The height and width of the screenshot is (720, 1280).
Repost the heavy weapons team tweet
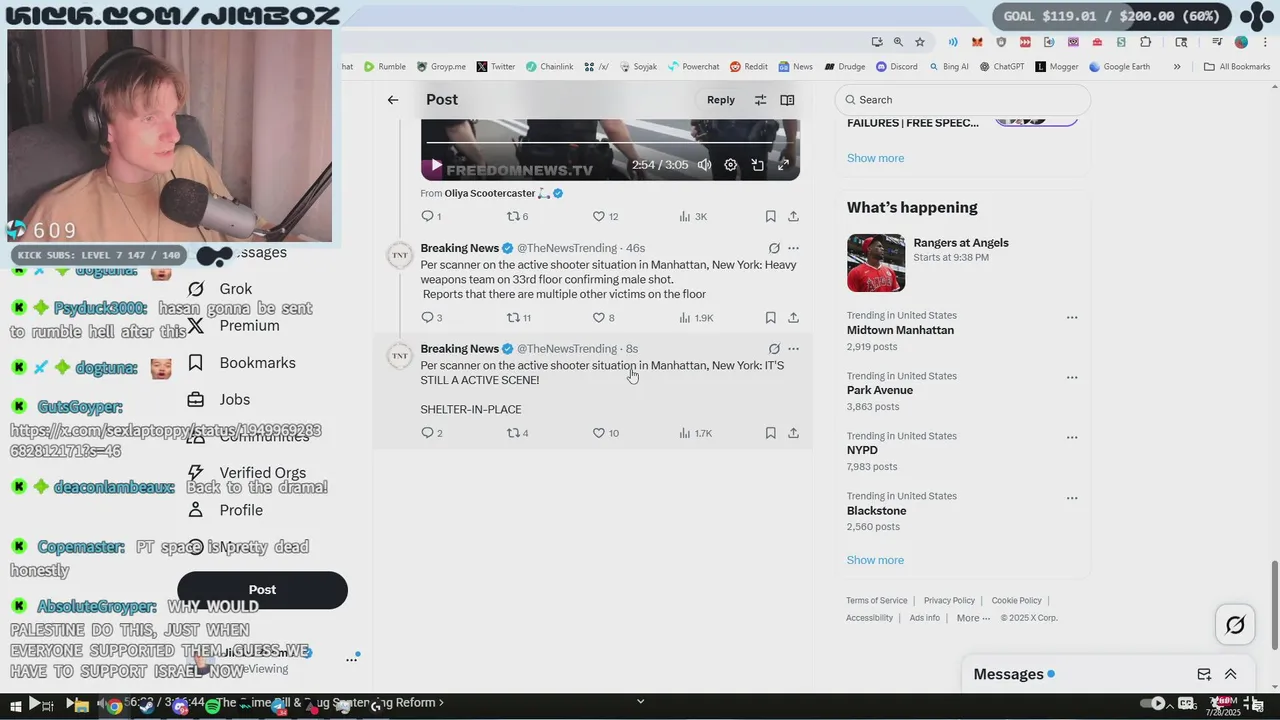click(x=513, y=318)
